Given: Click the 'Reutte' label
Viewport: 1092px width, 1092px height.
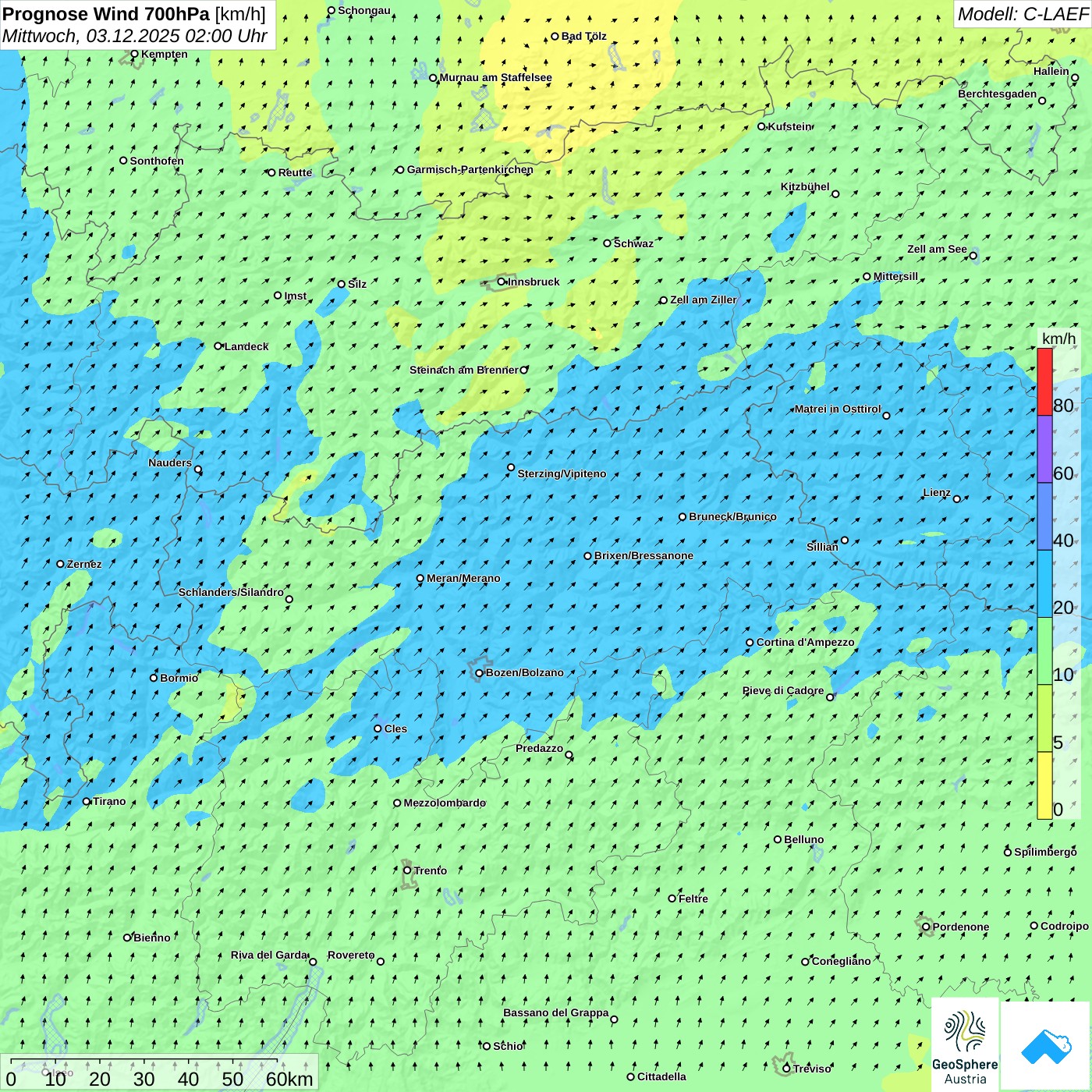Looking at the screenshot, I should [x=296, y=173].
